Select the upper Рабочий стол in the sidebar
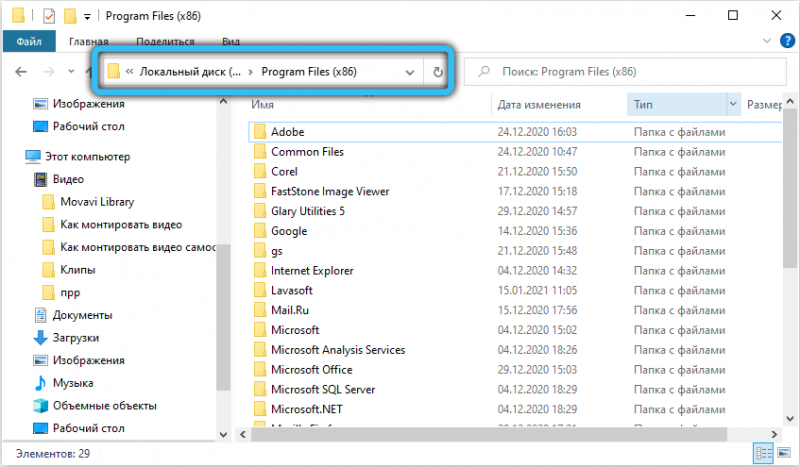The image size is (800, 467). (x=80, y=127)
